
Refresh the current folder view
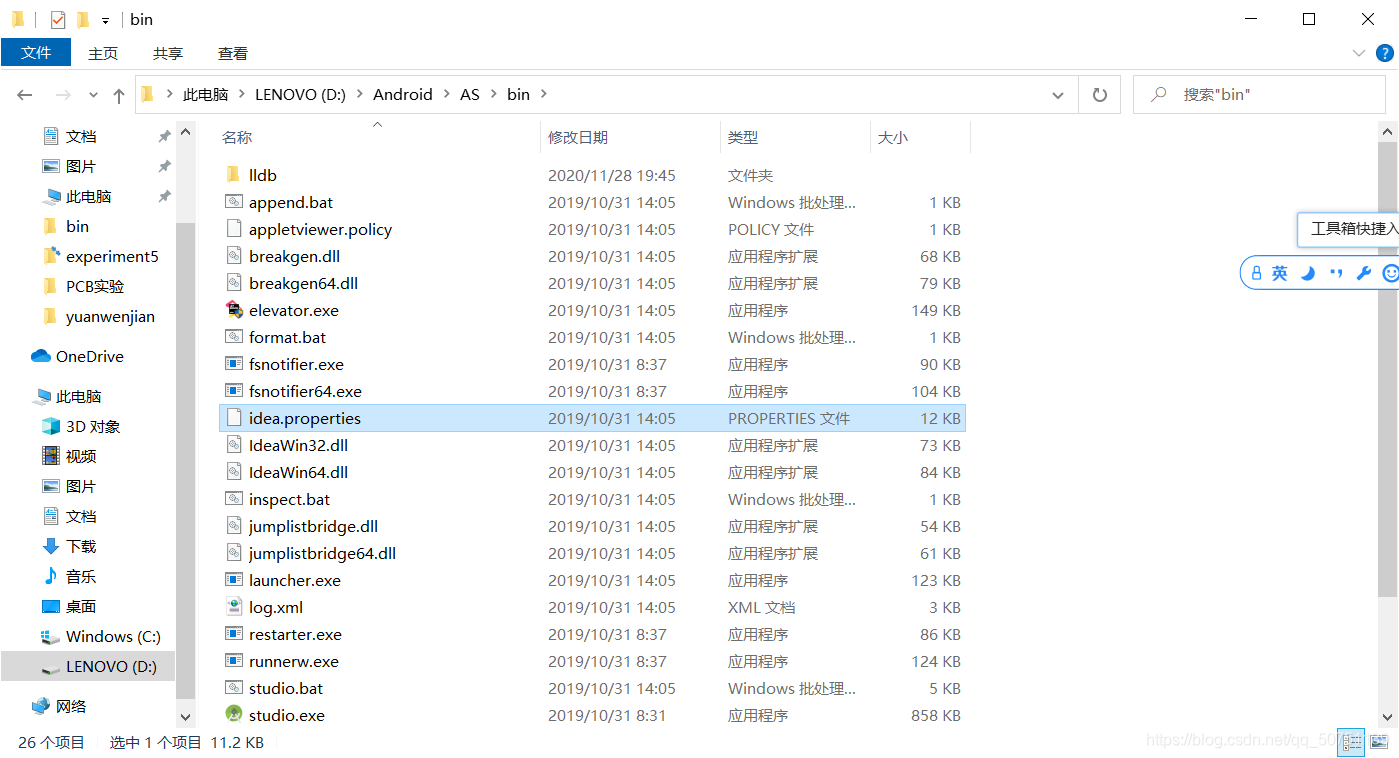pyautogui.click(x=1100, y=95)
